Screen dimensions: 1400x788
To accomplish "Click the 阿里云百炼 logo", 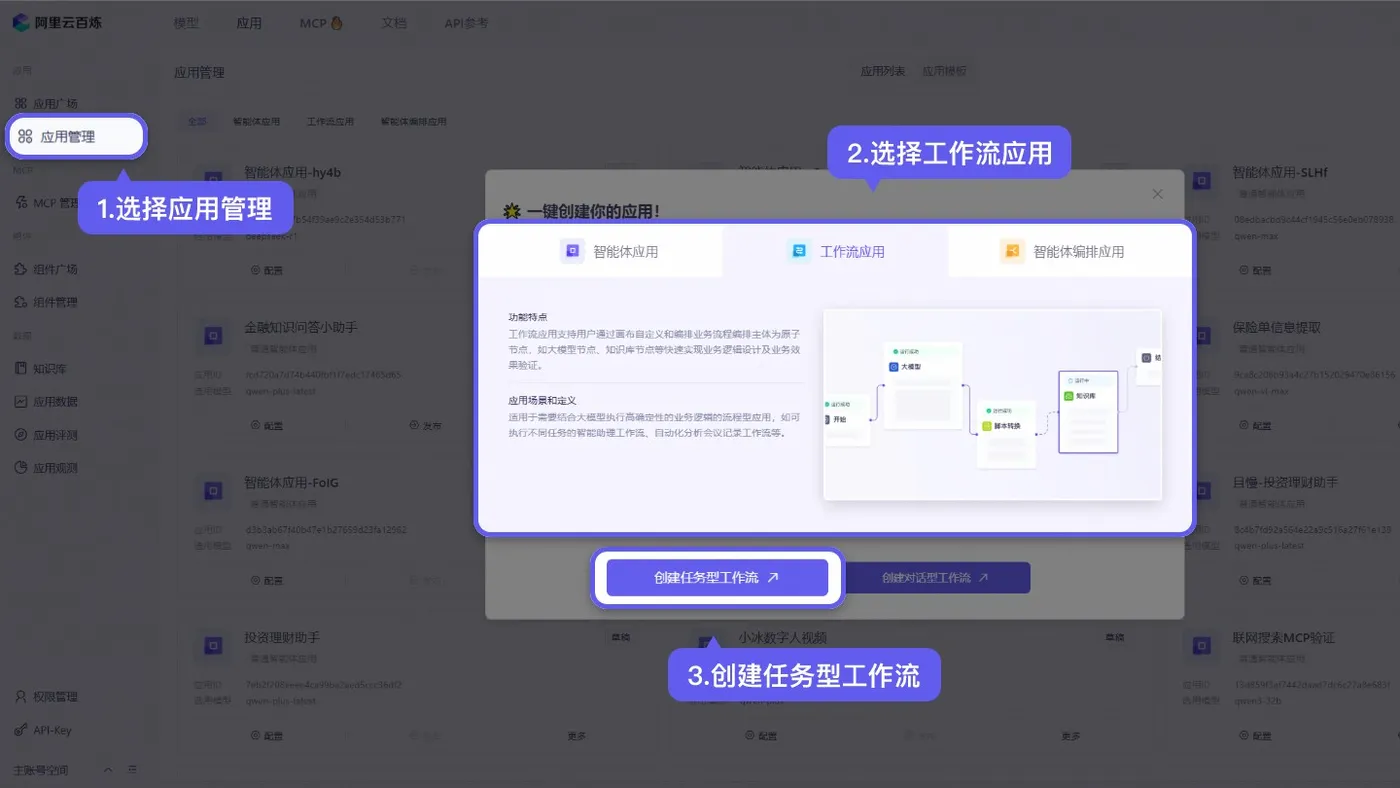I will point(57,22).
